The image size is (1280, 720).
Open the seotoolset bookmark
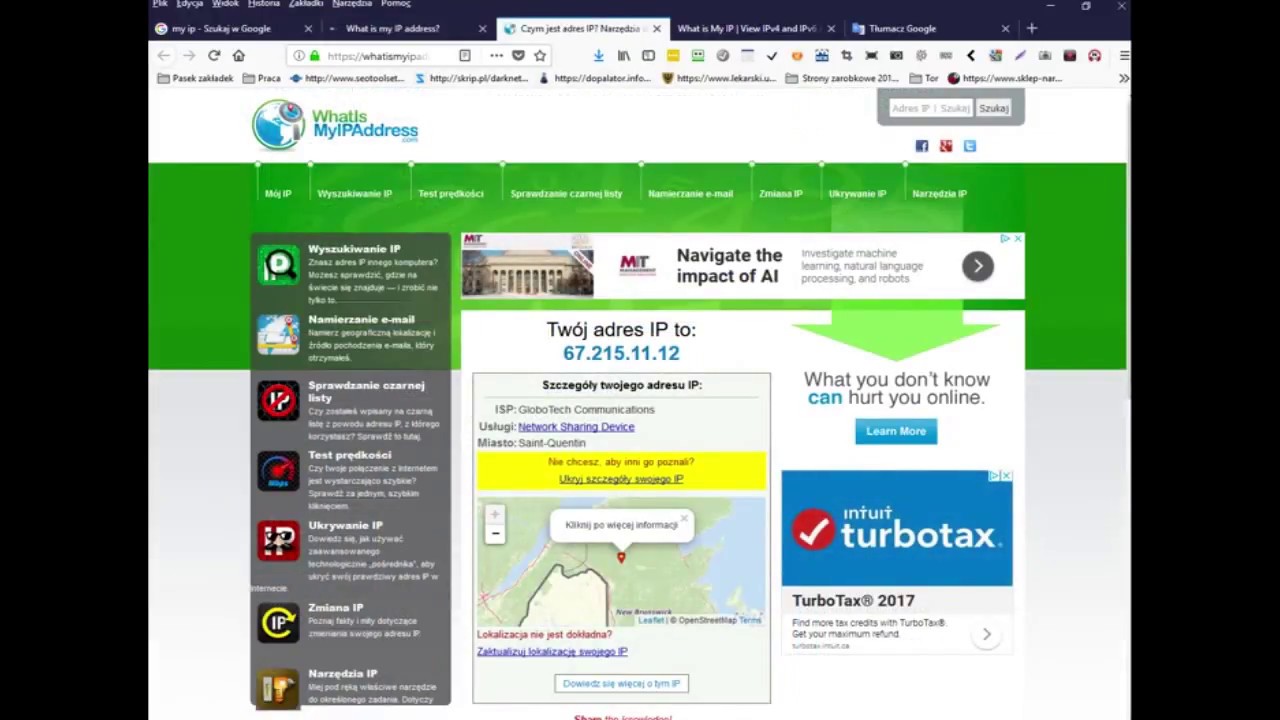347,78
